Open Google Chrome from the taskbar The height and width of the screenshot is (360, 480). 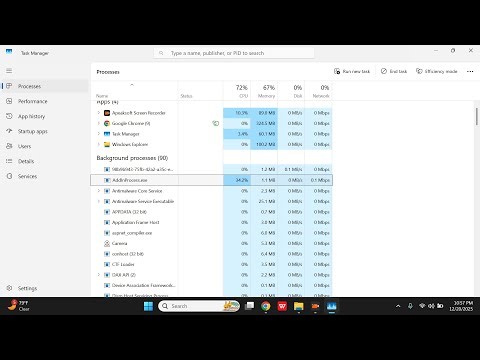pyautogui.click(x=266, y=306)
